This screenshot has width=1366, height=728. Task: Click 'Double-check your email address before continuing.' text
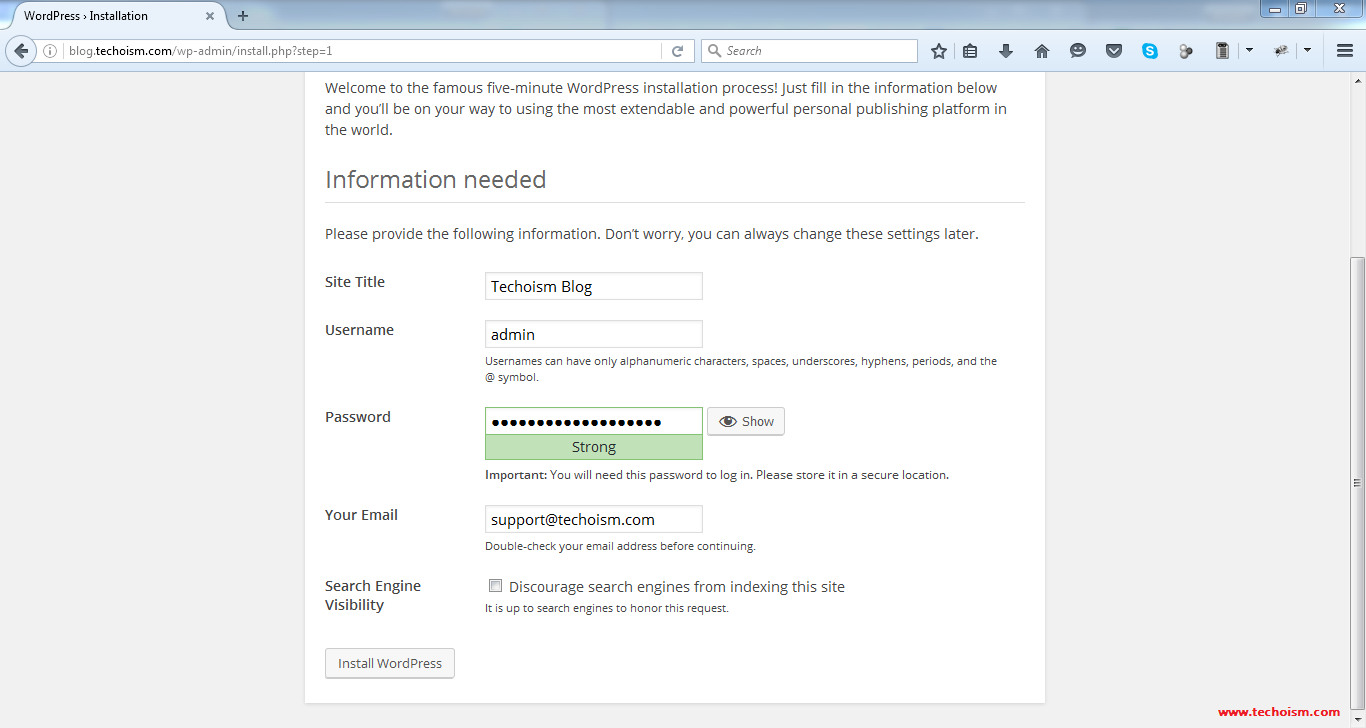pyautogui.click(x=620, y=547)
